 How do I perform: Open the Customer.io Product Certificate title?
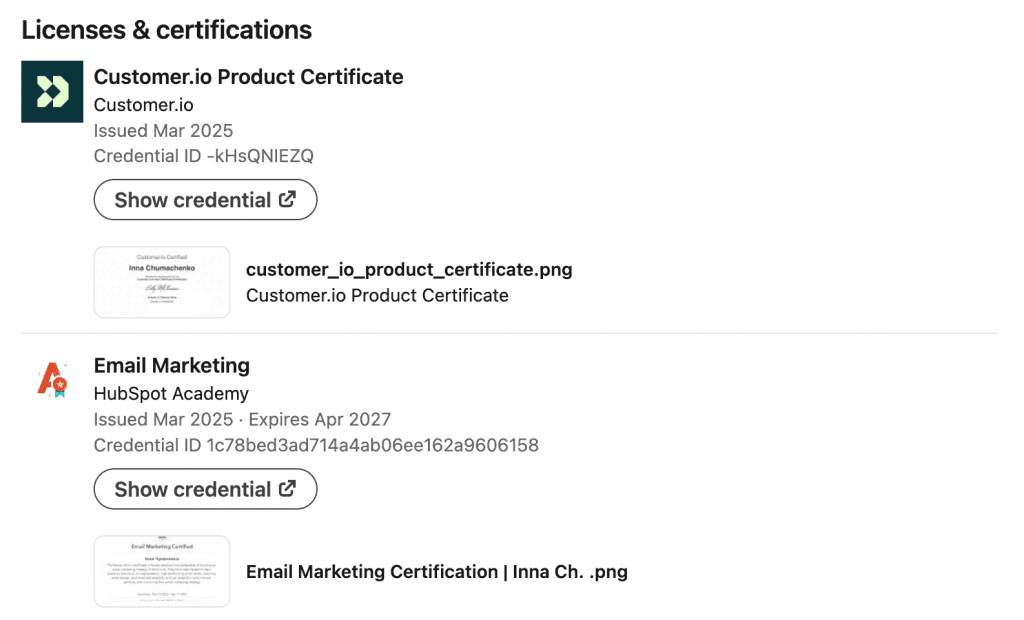tap(248, 77)
